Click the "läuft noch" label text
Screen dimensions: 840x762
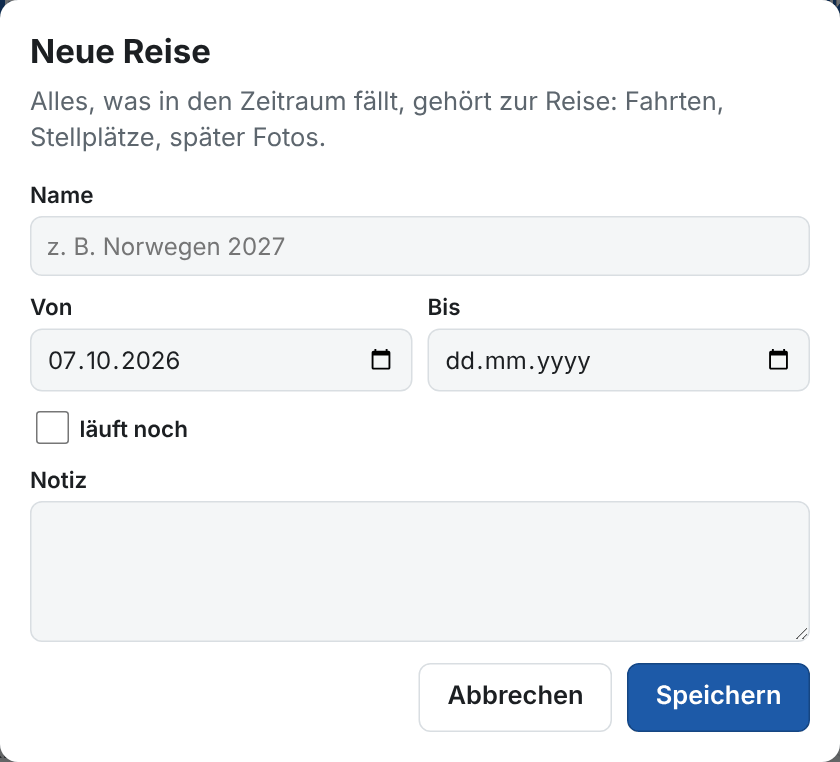(x=133, y=429)
